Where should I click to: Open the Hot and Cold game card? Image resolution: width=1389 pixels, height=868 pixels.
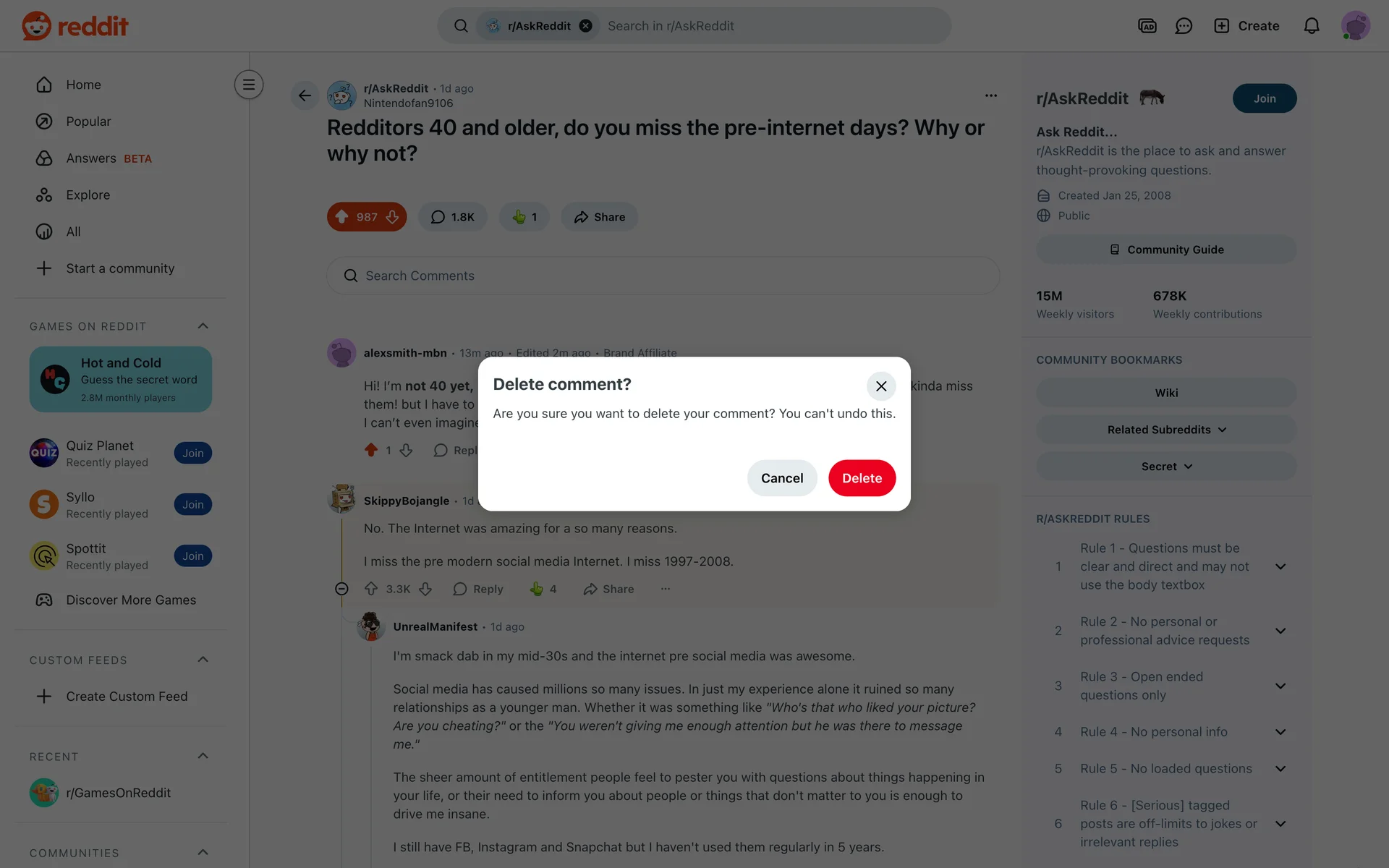pyautogui.click(x=121, y=379)
